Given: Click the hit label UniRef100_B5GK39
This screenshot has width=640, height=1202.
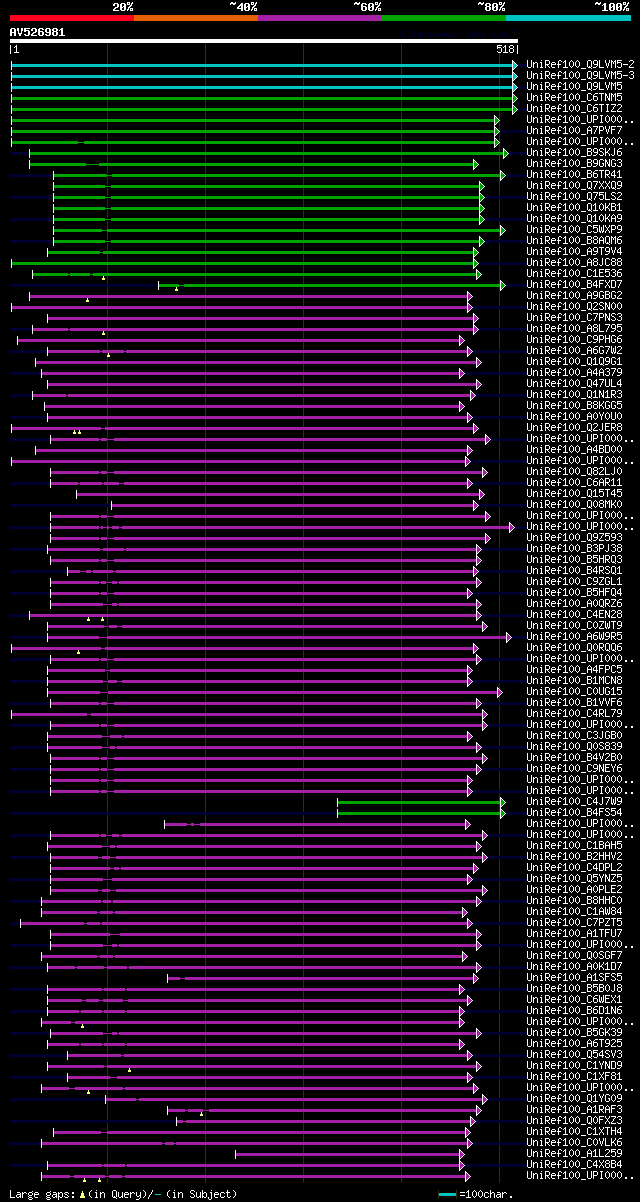Looking at the screenshot, I should (575, 1032).
